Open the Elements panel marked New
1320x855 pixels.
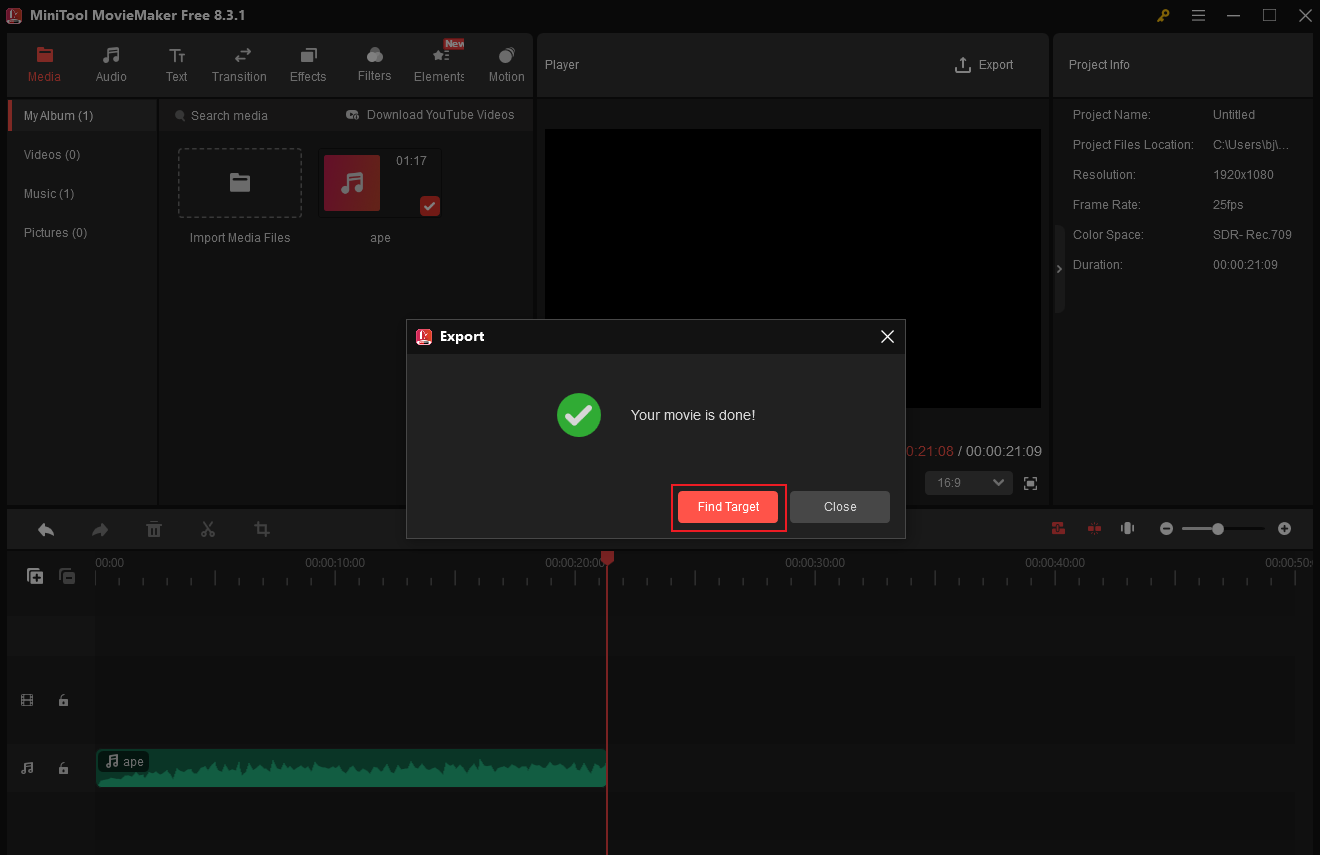pyautogui.click(x=439, y=63)
